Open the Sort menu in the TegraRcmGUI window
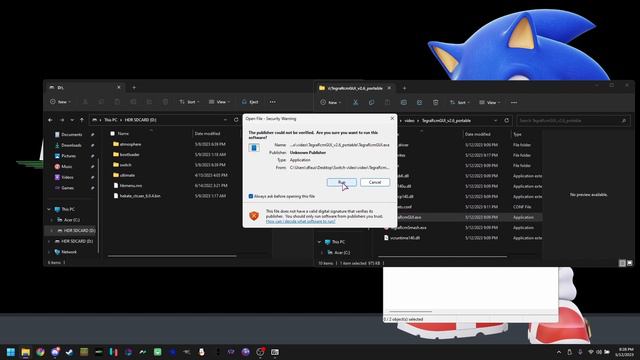Image resolution: width=640 pixels, height=360 pixels. pyautogui.click(x=459, y=102)
